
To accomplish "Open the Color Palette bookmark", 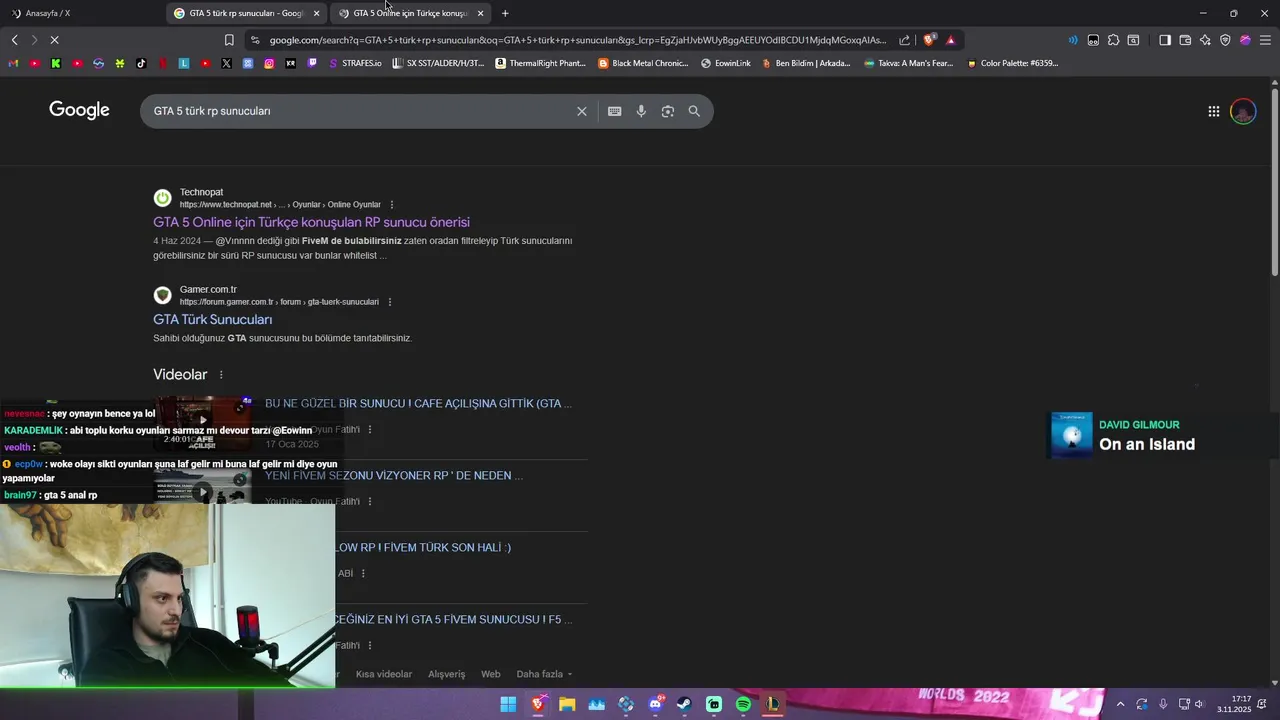I will click(1012, 63).
